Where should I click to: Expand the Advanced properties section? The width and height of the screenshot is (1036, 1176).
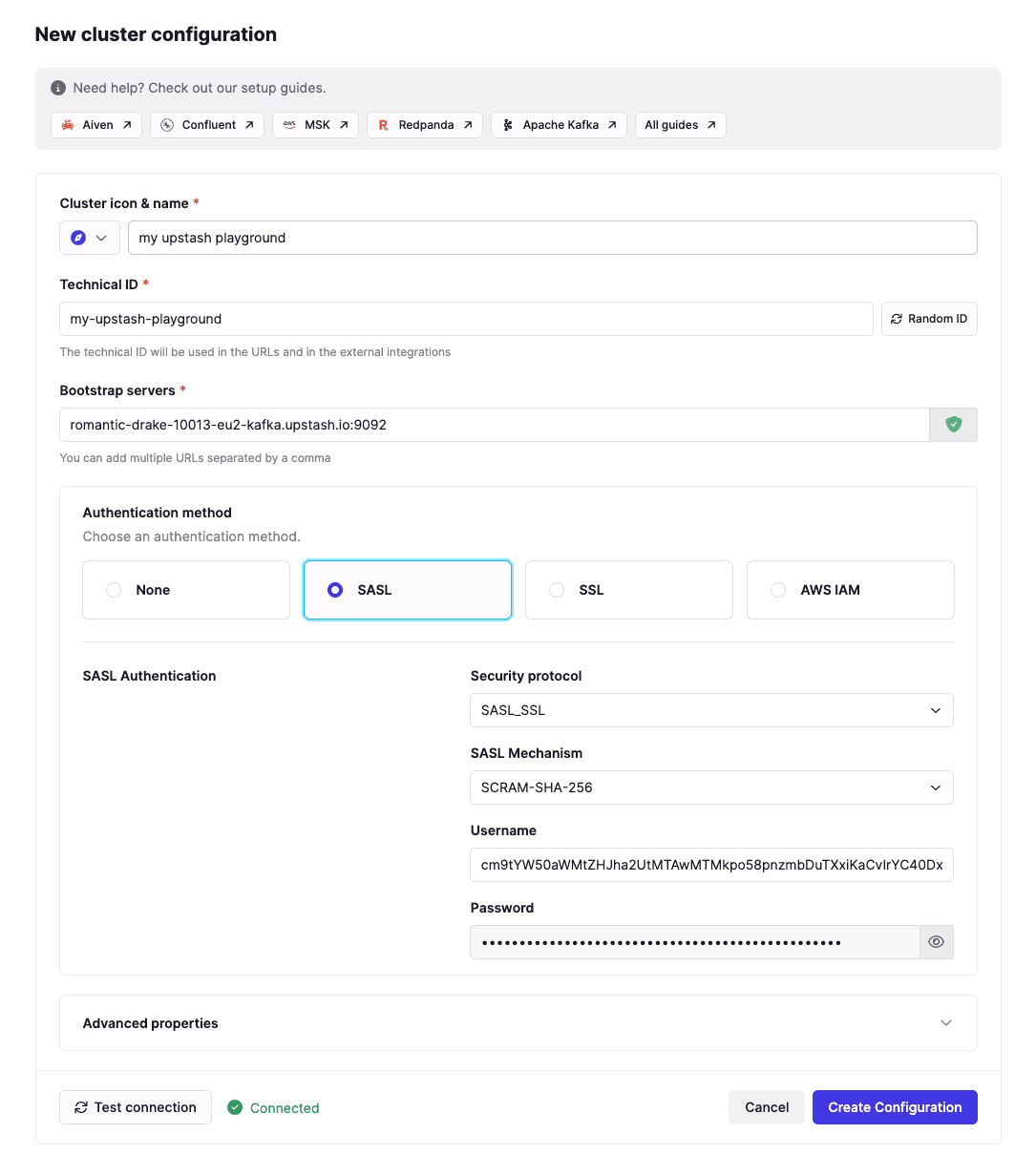pos(518,1023)
